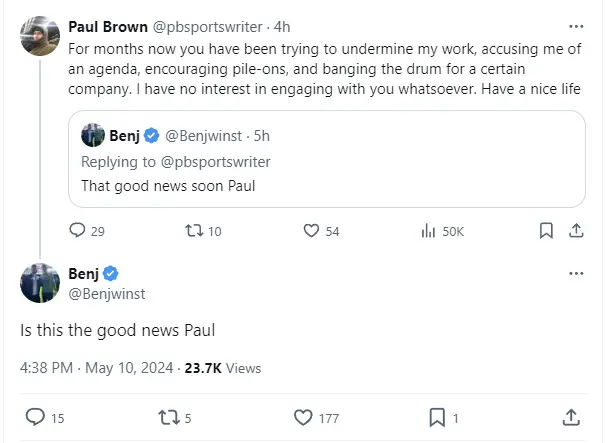Open more options on Paul Brown's tweet

click(x=576, y=25)
